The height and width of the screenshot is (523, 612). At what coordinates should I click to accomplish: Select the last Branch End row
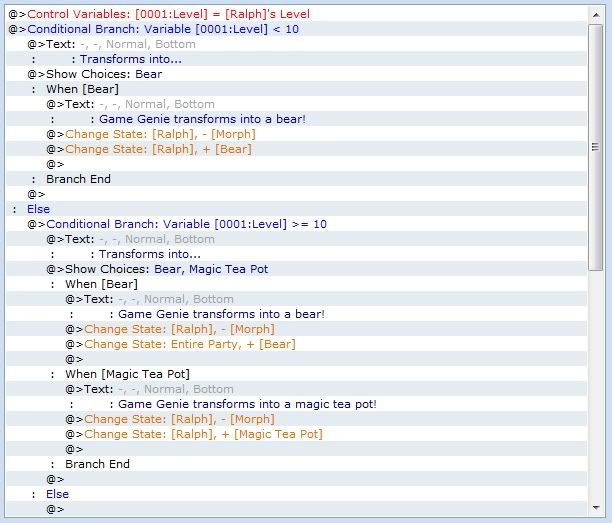click(x=297, y=464)
